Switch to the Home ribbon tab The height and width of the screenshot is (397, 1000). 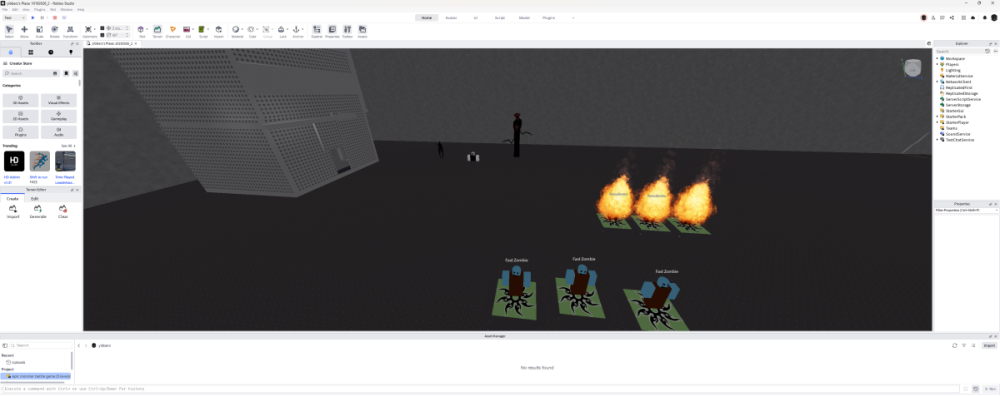(x=426, y=18)
